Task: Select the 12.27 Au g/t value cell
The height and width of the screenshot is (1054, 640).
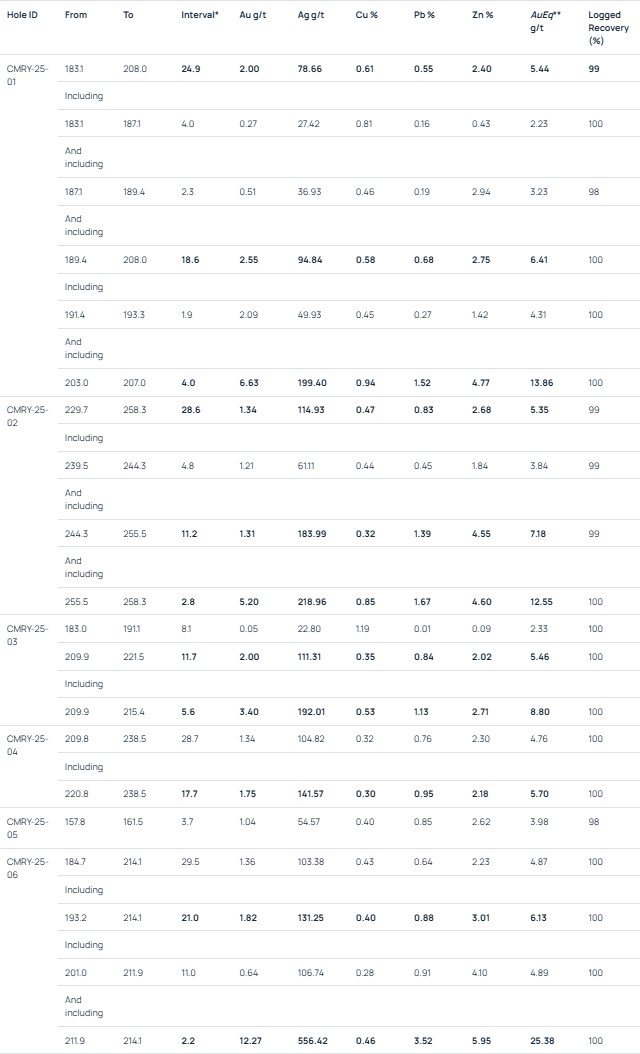Action: (253, 1041)
